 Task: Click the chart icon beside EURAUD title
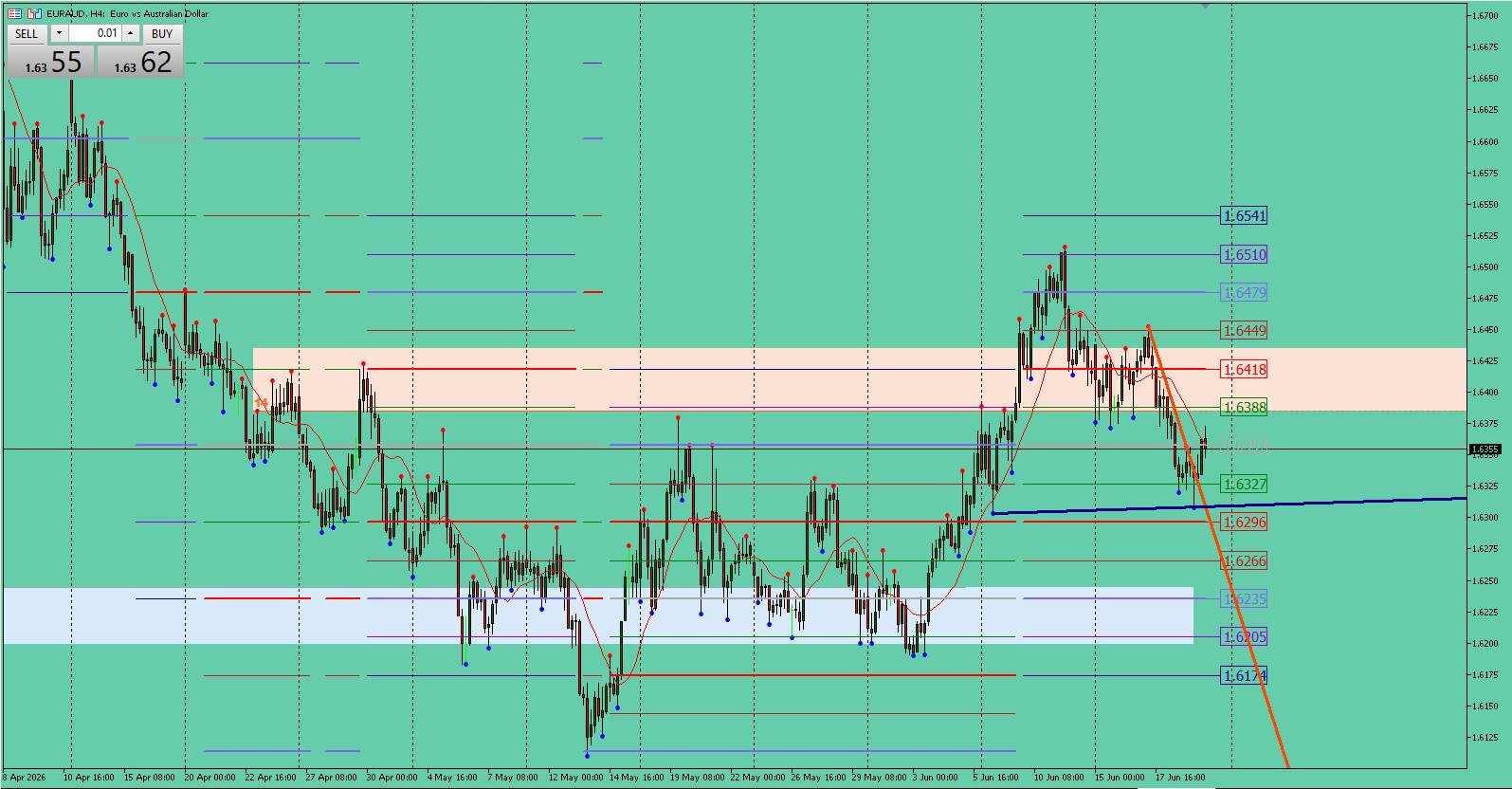(x=35, y=13)
